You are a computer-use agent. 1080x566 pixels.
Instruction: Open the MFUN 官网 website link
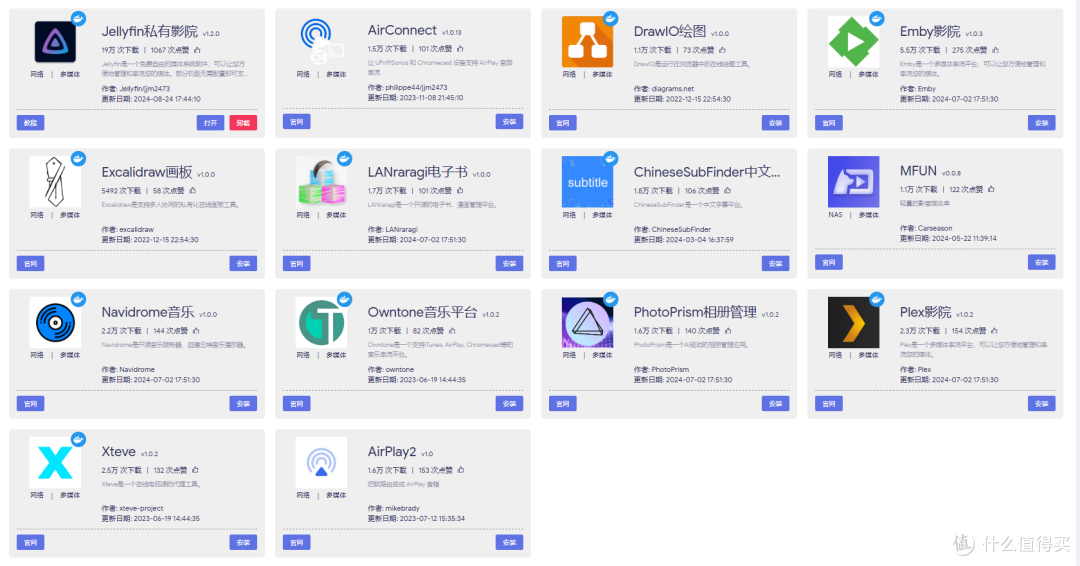829,262
